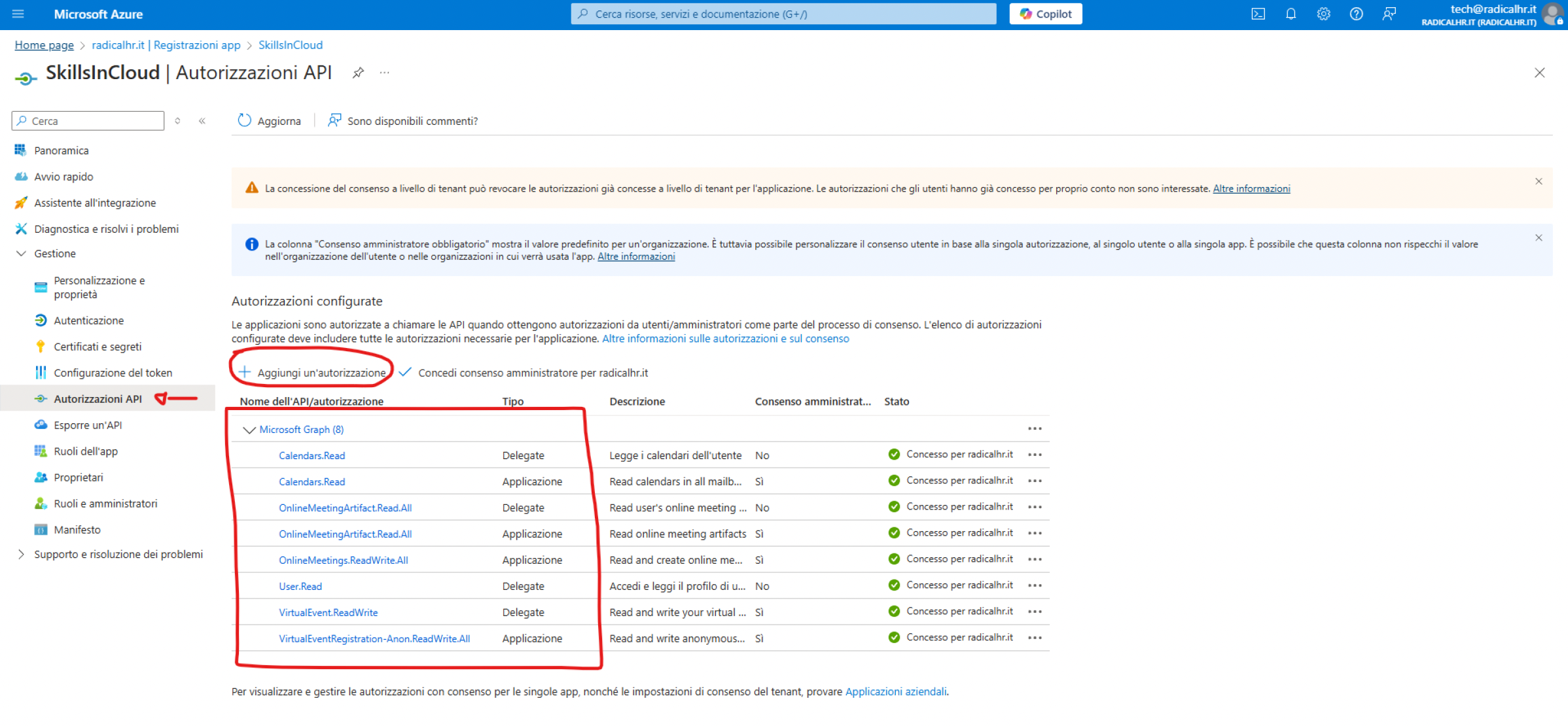Click the Stato column header

[897, 402]
